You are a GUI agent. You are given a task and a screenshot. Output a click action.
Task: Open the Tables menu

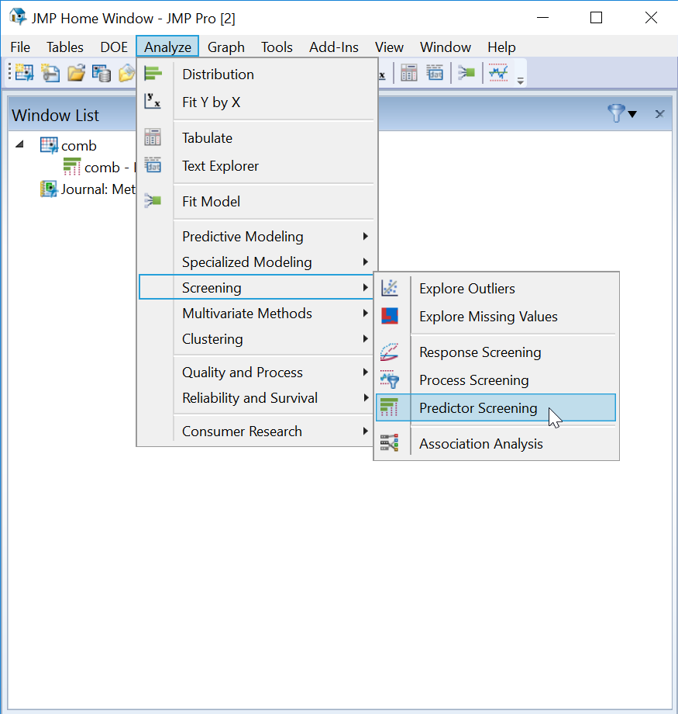point(65,47)
